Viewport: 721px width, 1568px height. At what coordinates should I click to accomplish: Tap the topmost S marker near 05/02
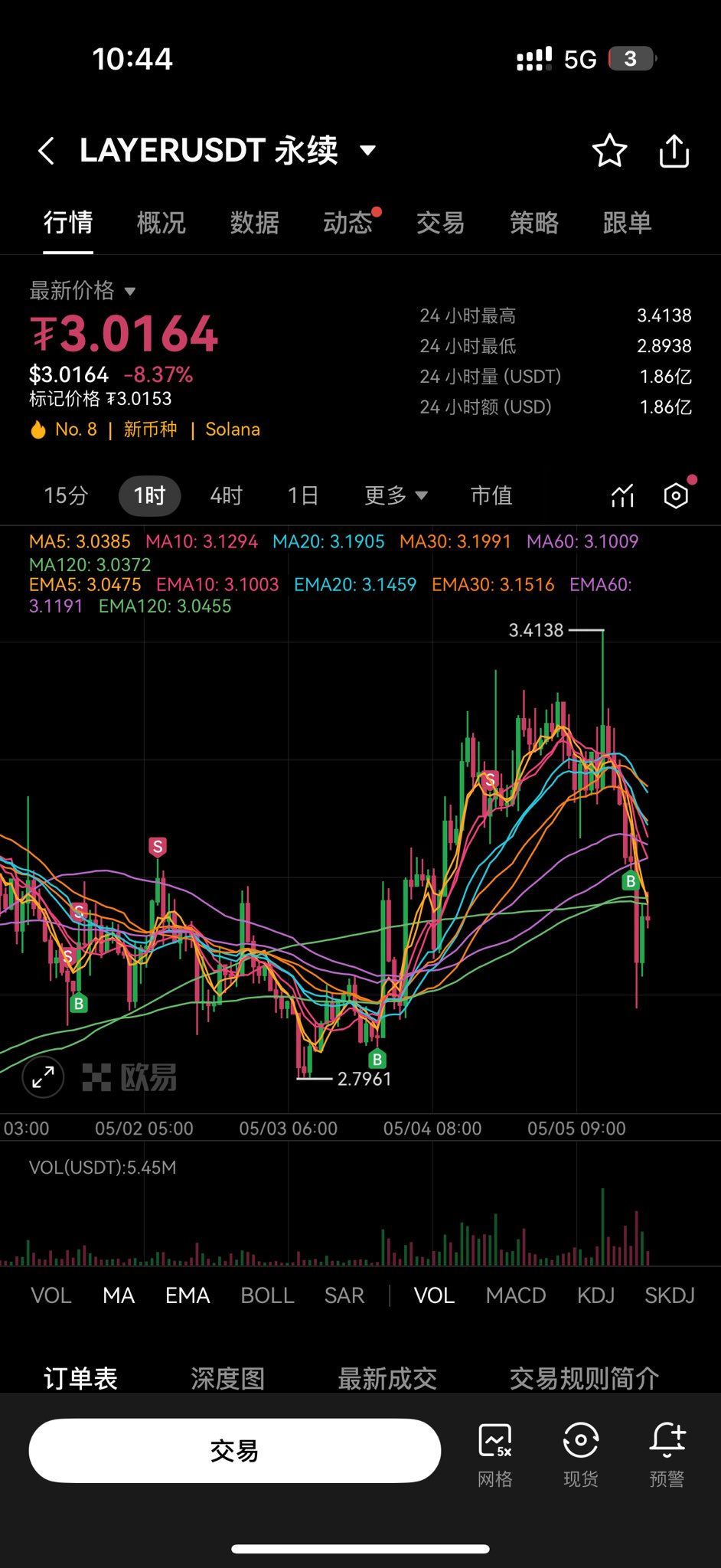tap(158, 847)
